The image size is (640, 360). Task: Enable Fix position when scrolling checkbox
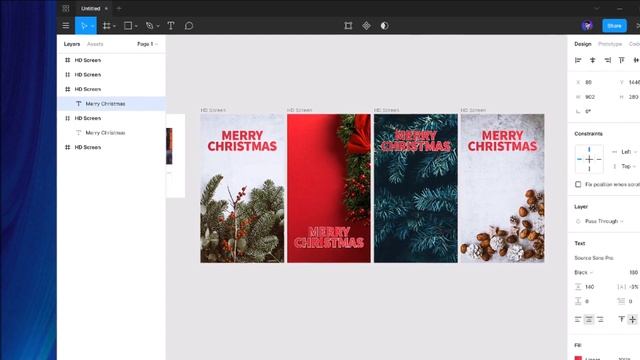click(x=578, y=184)
